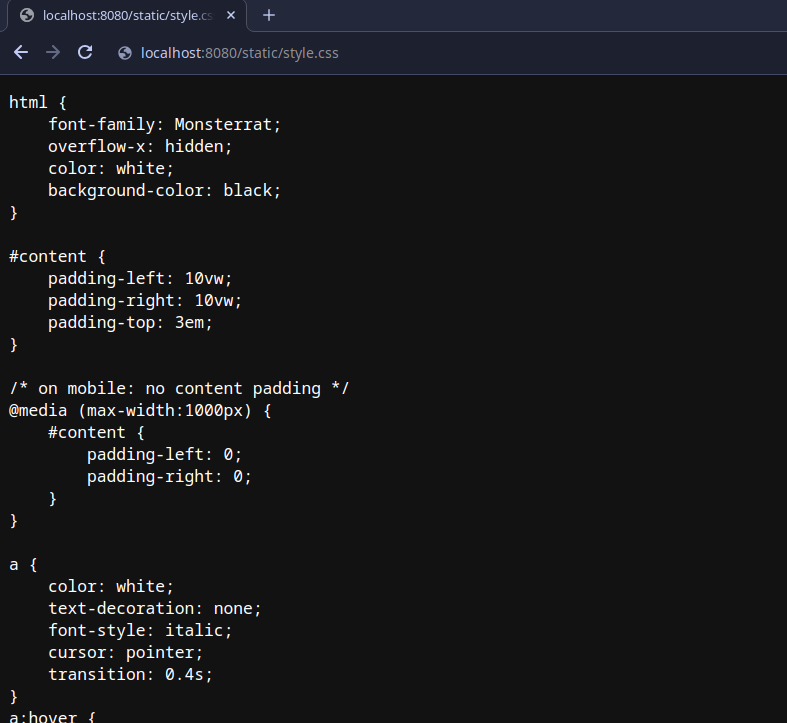The height and width of the screenshot is (723, 787).
Task: Click the globe favicon on the tab
Action: (x=27, y=15)
